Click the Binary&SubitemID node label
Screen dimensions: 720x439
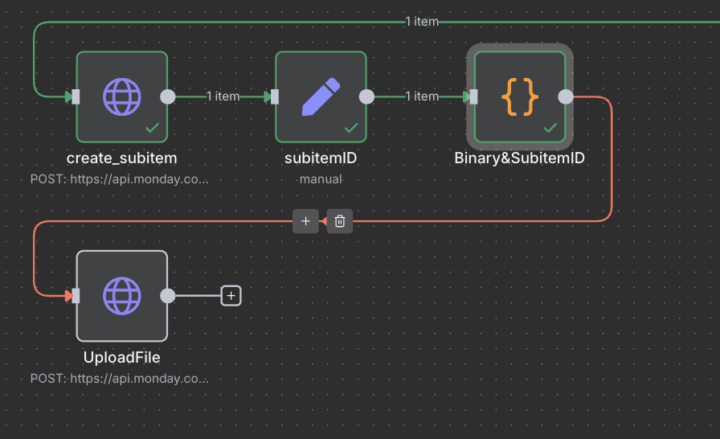pos(519,158)
